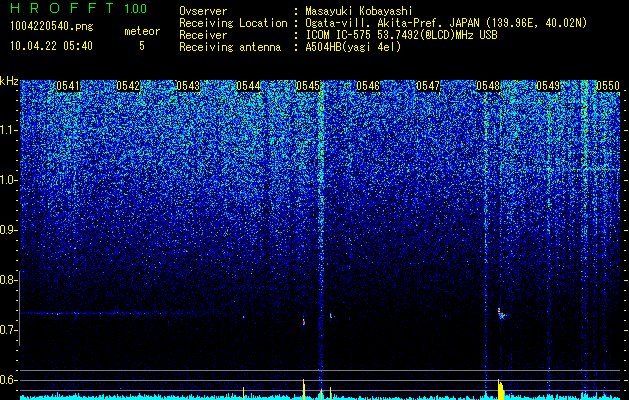
Task: Select the 0.7 frequency axis label
Action: tap(8, 330)
